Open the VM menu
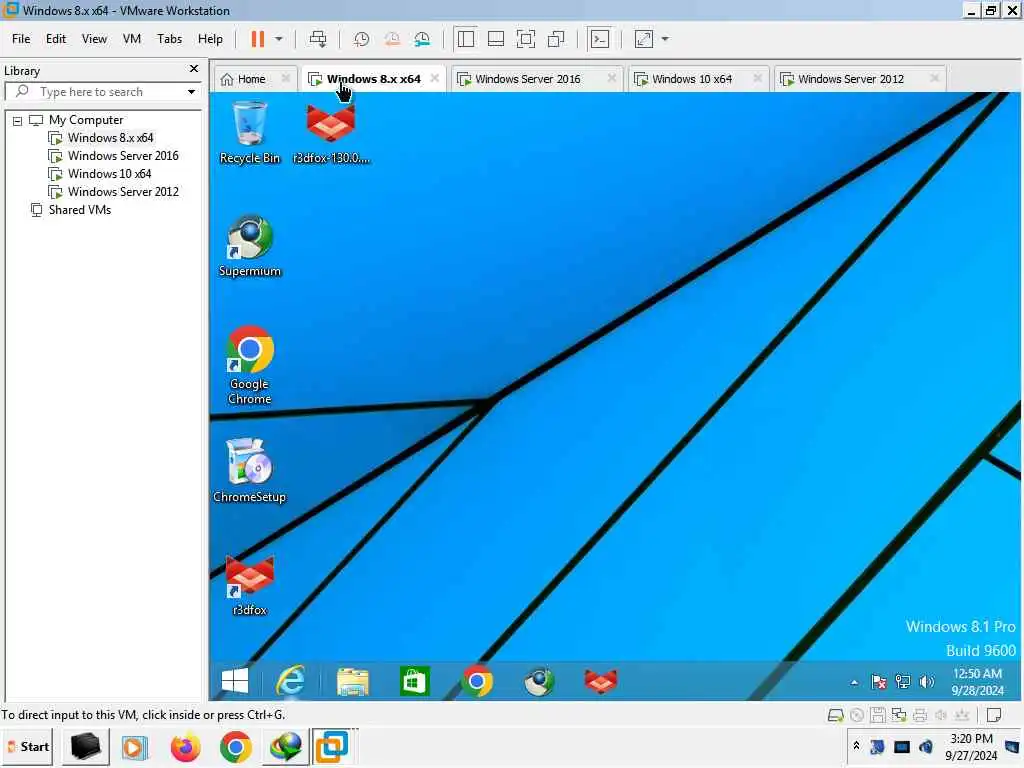Viewport: 1024px width, 768px height. [132, 39]
